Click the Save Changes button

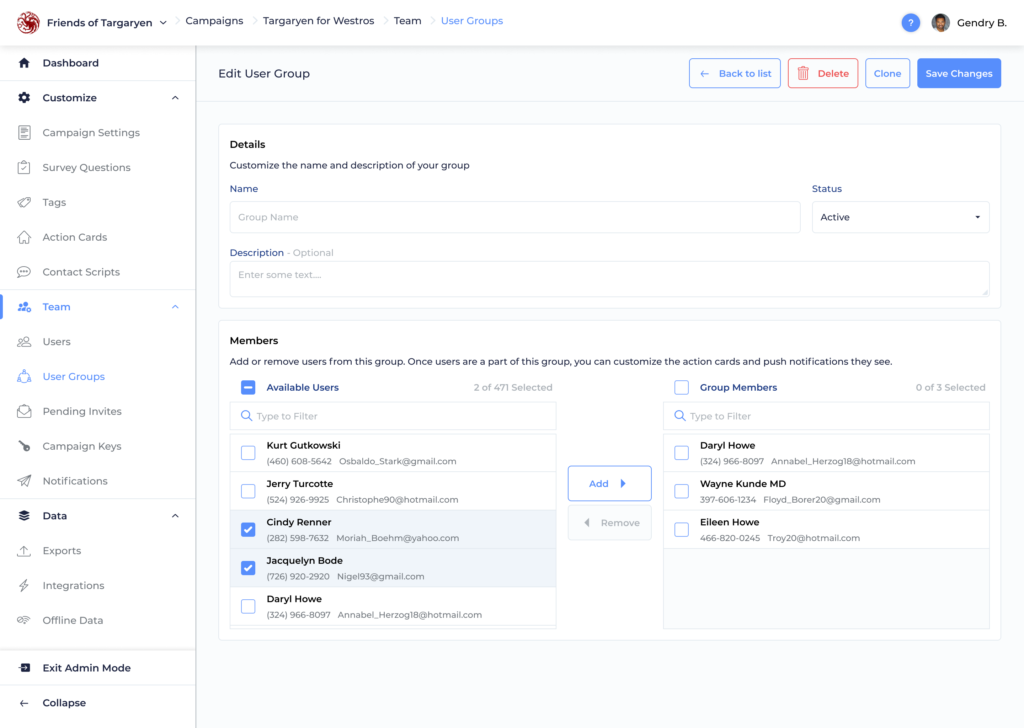(x=959, y=73)
